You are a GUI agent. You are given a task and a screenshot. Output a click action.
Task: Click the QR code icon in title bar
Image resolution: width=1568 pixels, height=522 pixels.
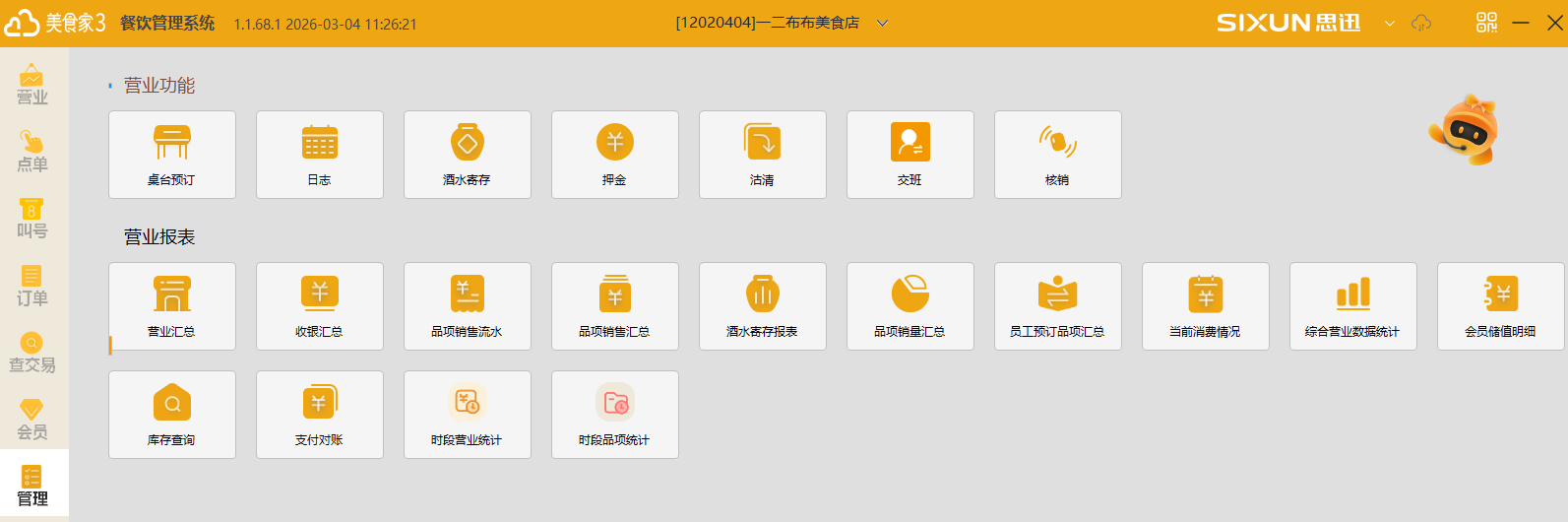(x=1486, y=23)
